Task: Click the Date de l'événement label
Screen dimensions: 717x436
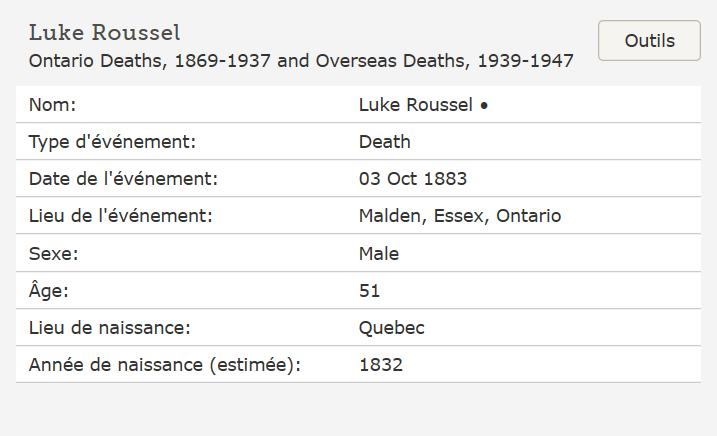Action: pos(123,179)
